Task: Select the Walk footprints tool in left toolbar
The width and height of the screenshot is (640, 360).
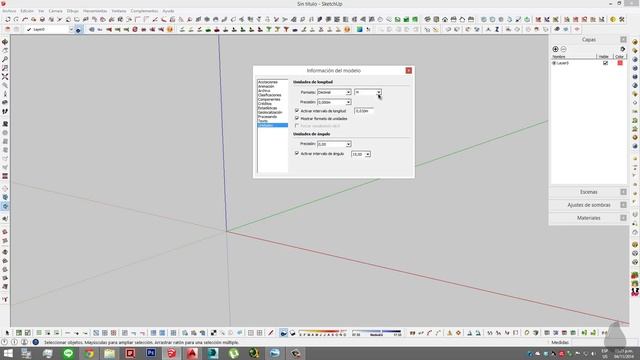Action: point(5,111)
